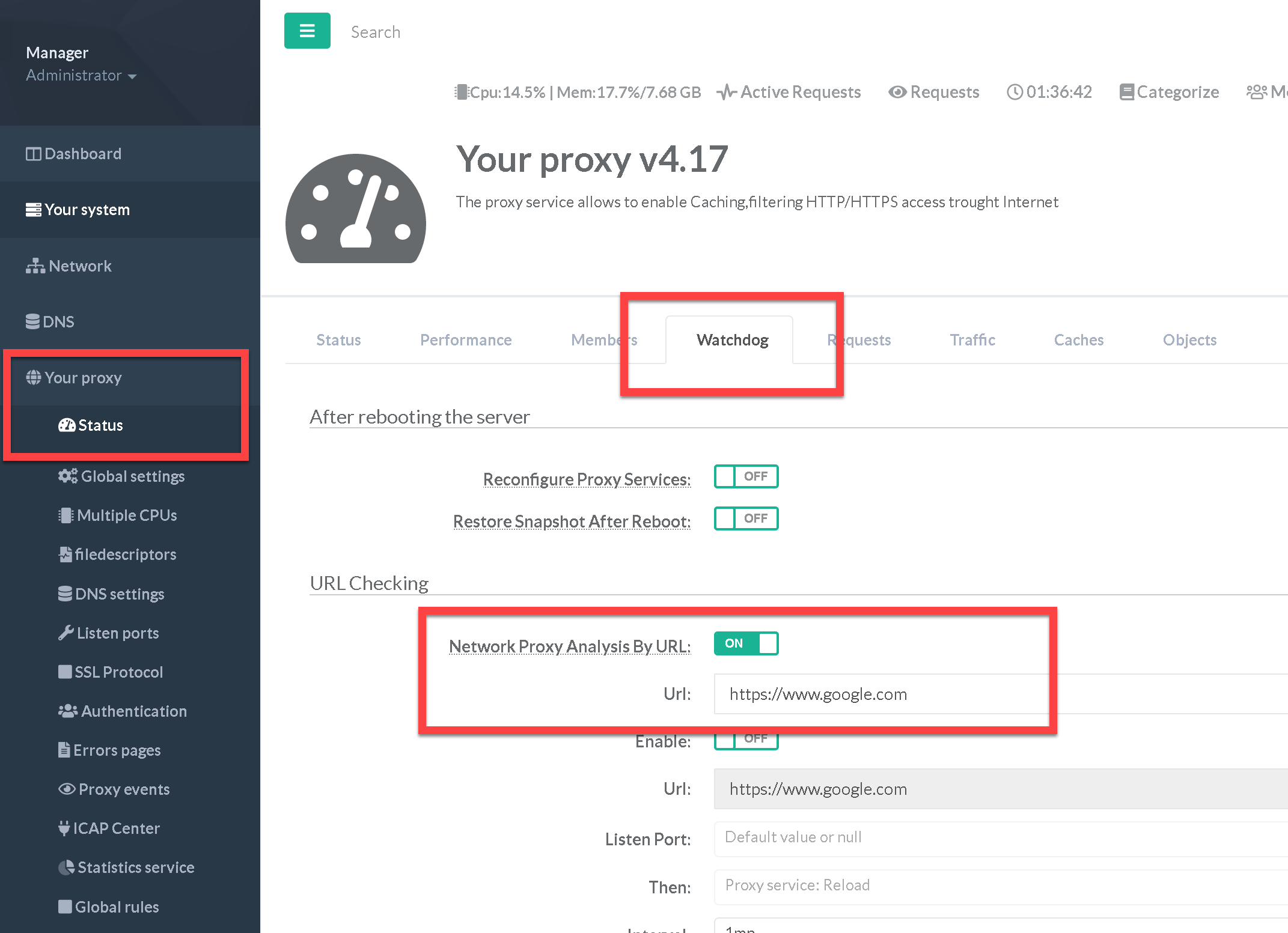
Task: Click the Network sitemap icon in sidebar
Action: pyautogui.click(x=35, y=266)
